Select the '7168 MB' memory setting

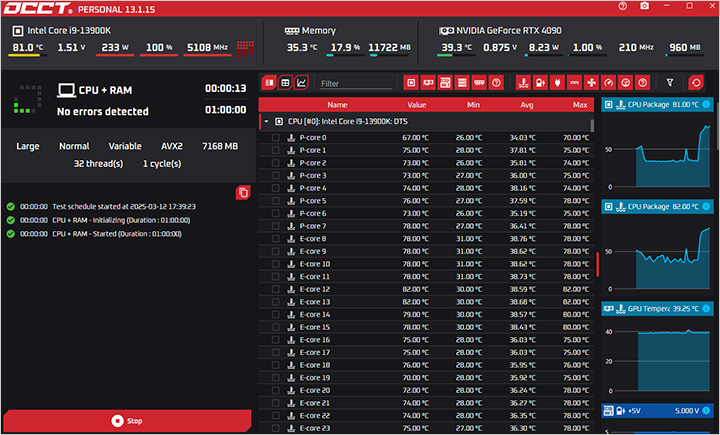click(220, 146)
